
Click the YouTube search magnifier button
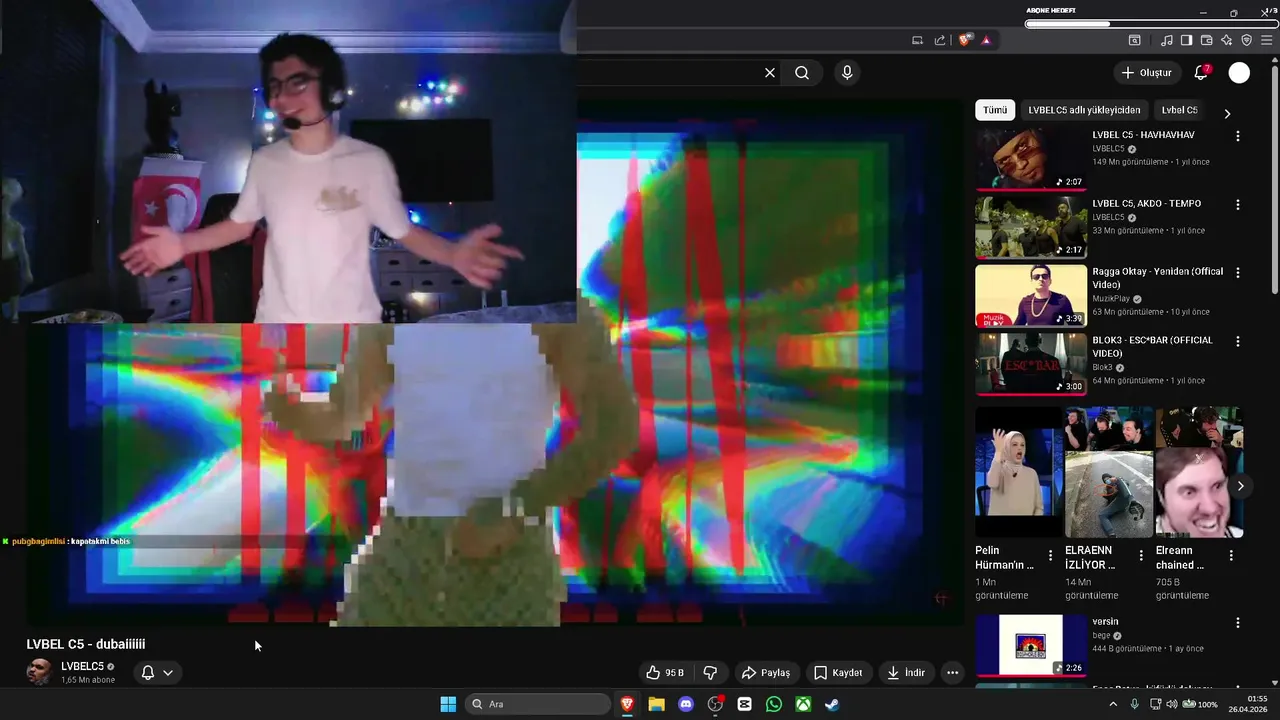[x=802, y=73]
